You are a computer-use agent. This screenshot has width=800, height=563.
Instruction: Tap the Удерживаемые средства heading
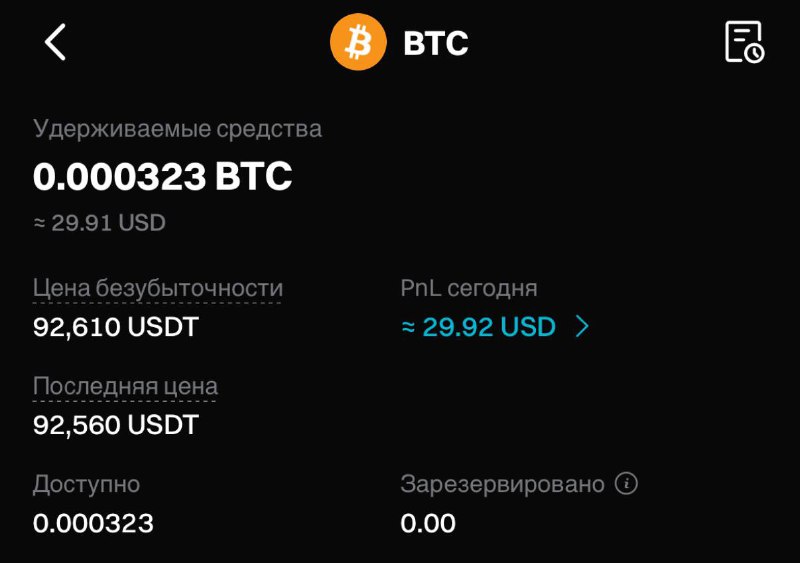point(177,129)
